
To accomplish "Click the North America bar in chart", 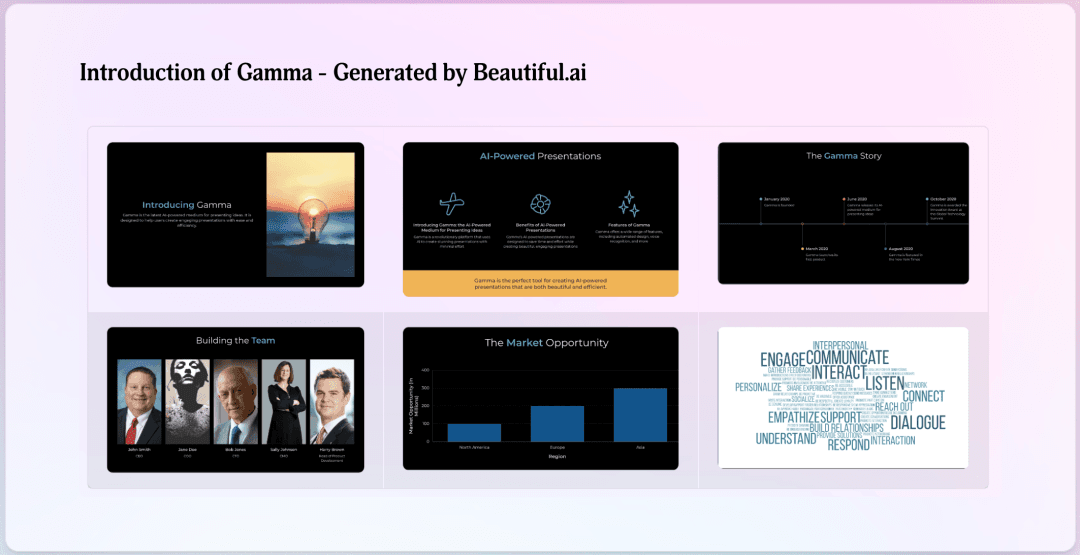I will (x=474, y=432).
